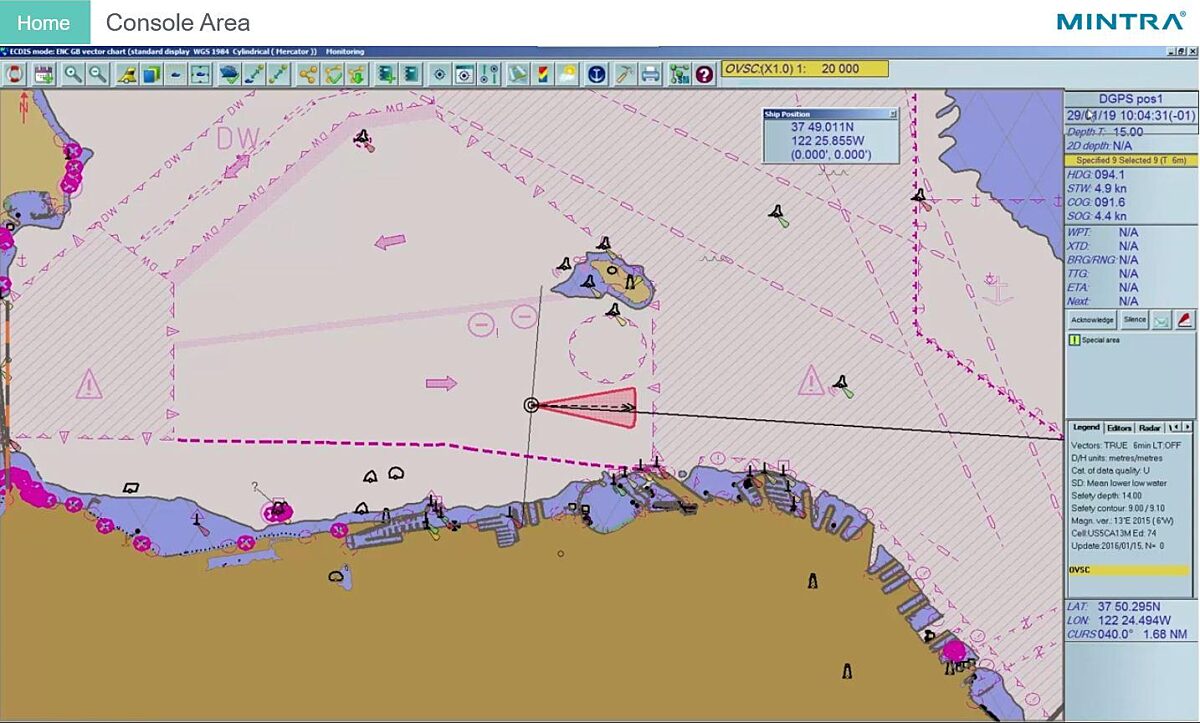1200x723 pixels.
Task: Click the large anchorage symbol on chart
Action: tap(996, 291)
